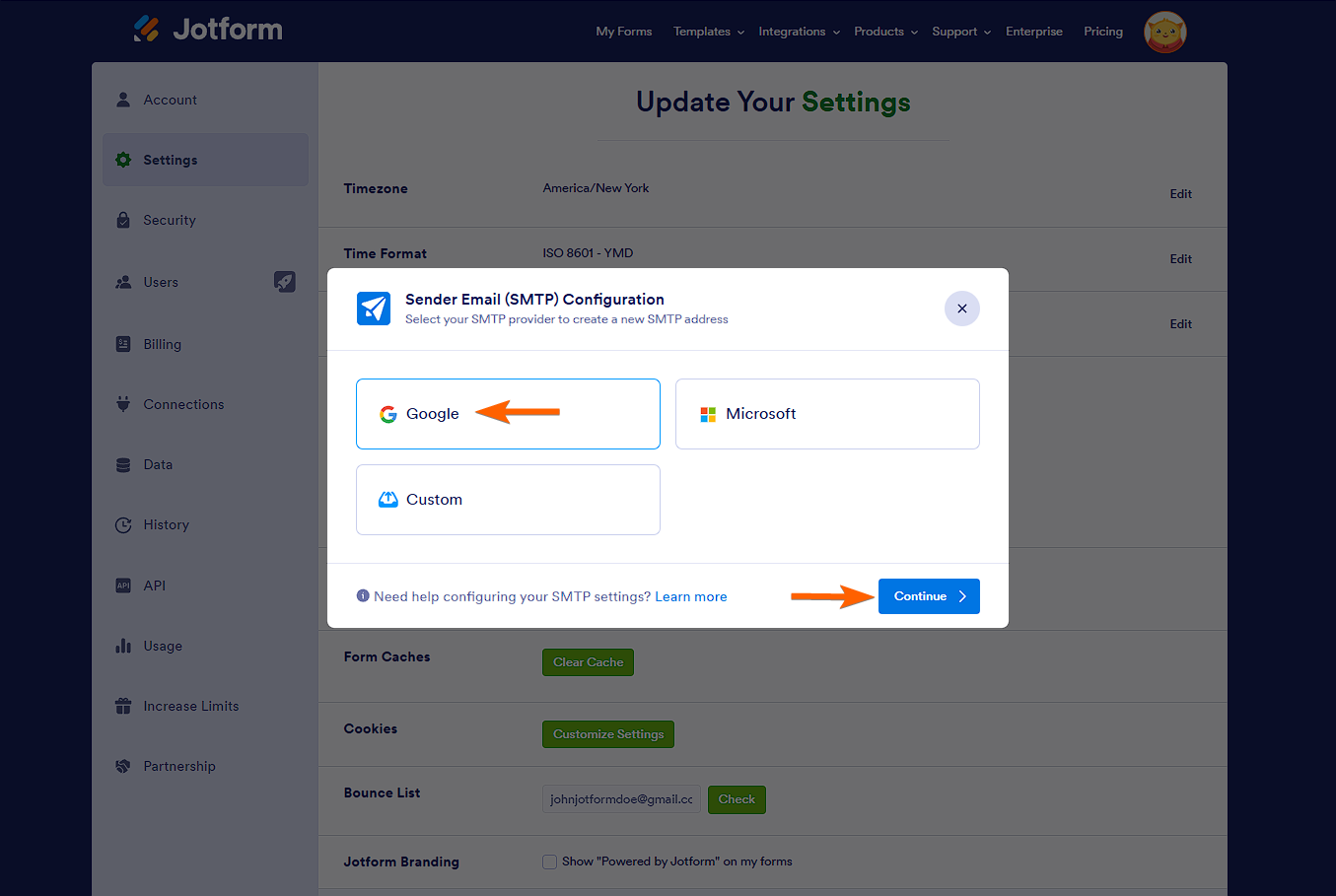Click the Security lock icon

(x=123, y=220)
